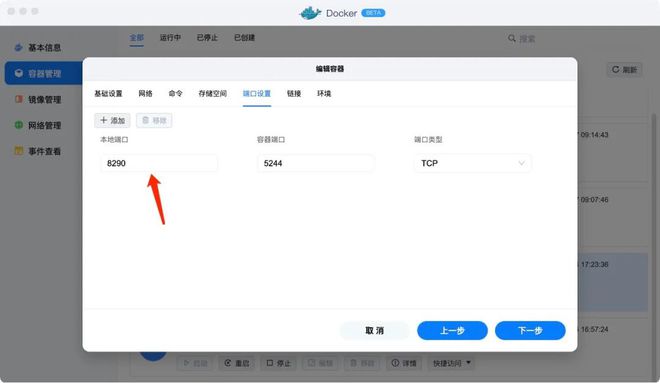Screen dimensions: 660x383
Task: Click the search magnifier icon
Action: 511,38
